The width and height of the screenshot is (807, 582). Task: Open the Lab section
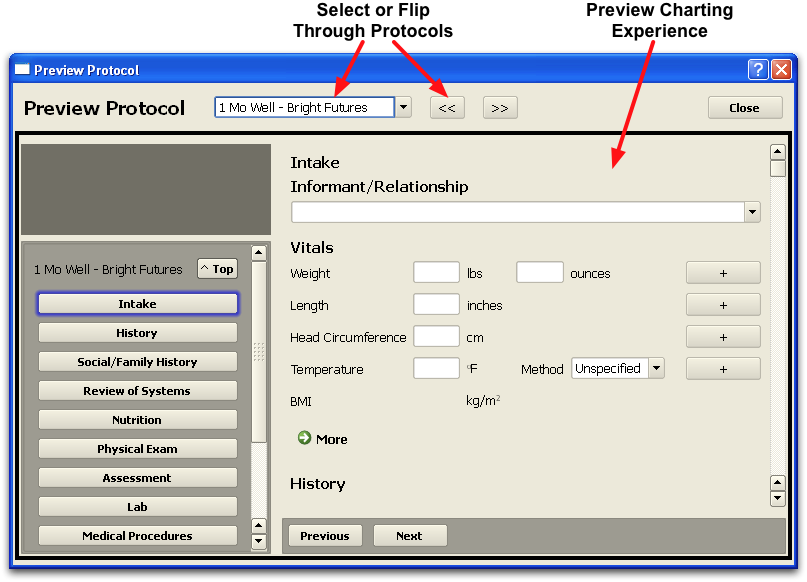tap(137, 507)
